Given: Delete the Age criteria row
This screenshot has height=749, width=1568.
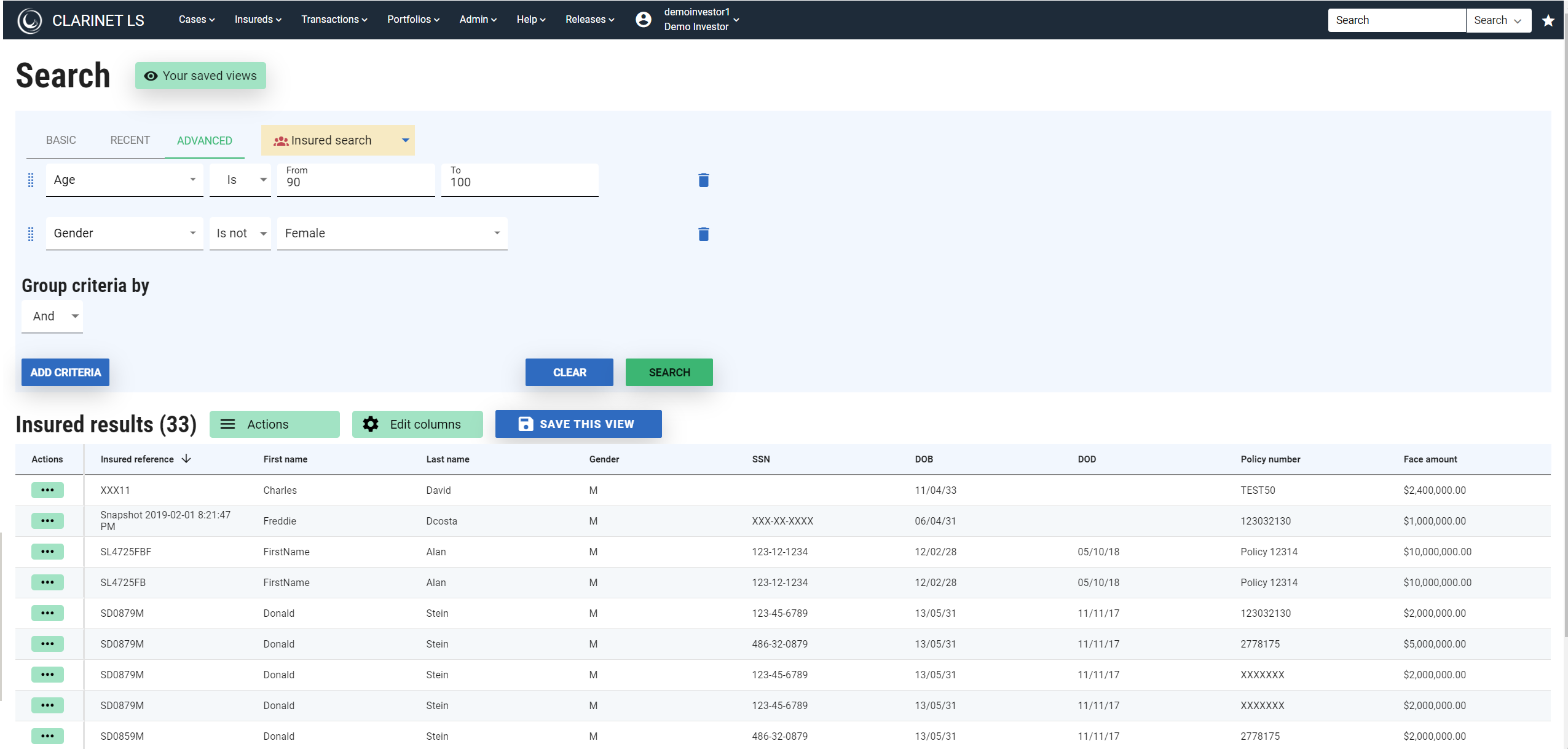Looking at the screenshot, I should click(704, 180).
